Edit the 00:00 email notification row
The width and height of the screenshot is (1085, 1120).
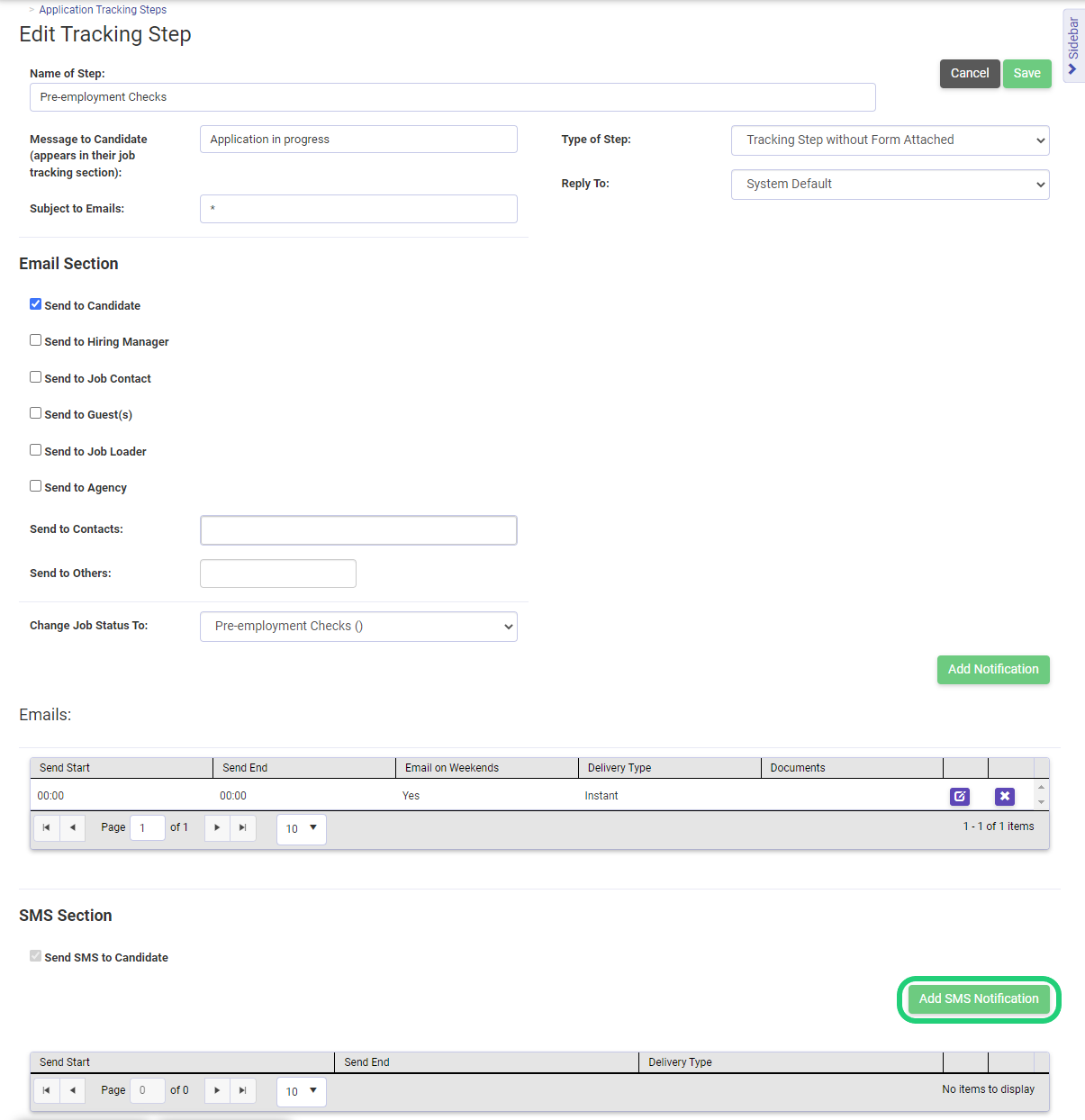(960, 796)
